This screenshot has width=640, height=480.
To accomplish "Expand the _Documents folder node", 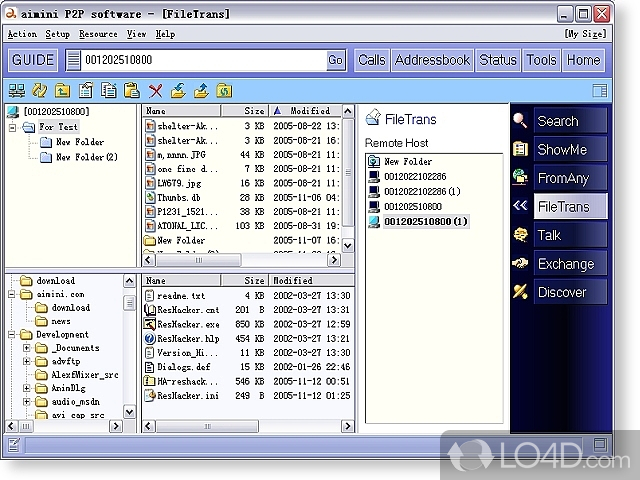I will [27, 347].
